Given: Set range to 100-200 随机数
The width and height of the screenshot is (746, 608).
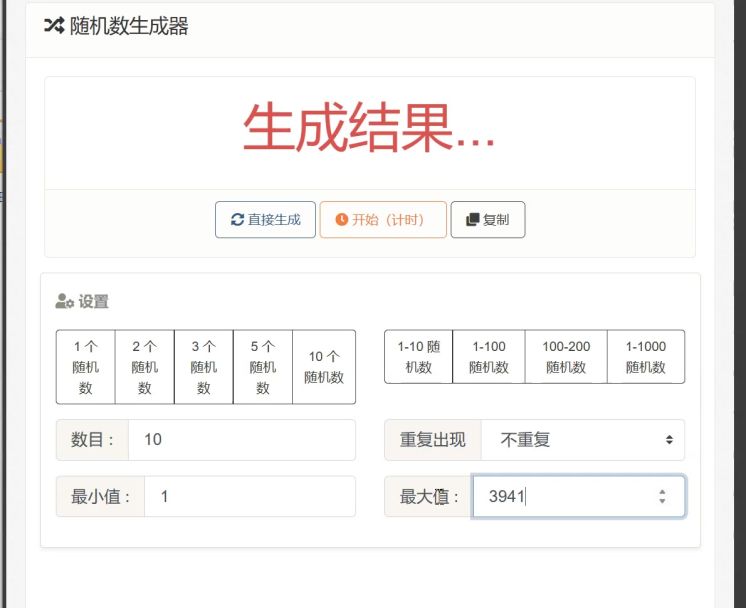Looking at the screenshot, I should point(566,357).
